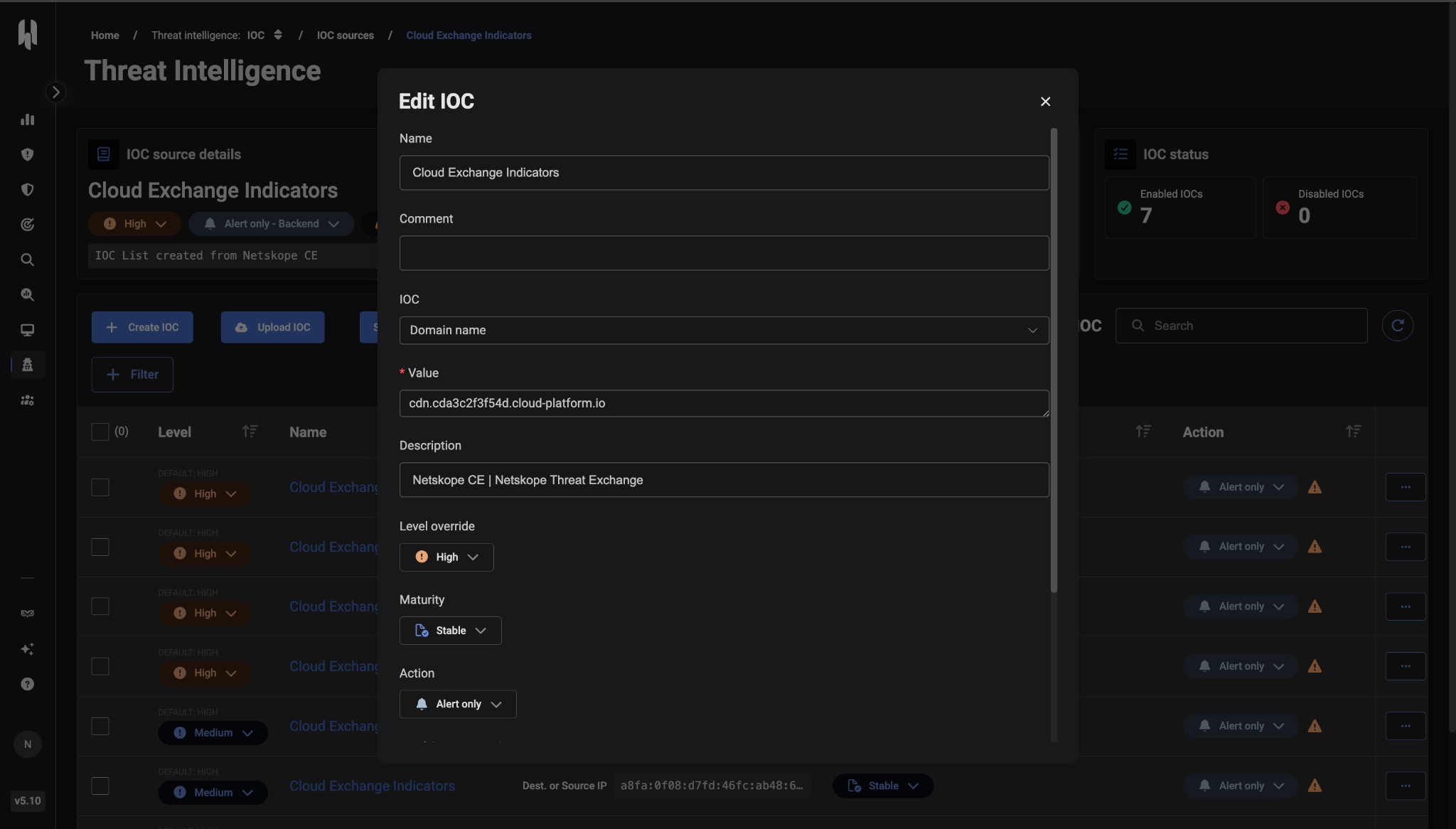Click the Name input field
This screenshot has width=1456, height=829.
(724, 173)
